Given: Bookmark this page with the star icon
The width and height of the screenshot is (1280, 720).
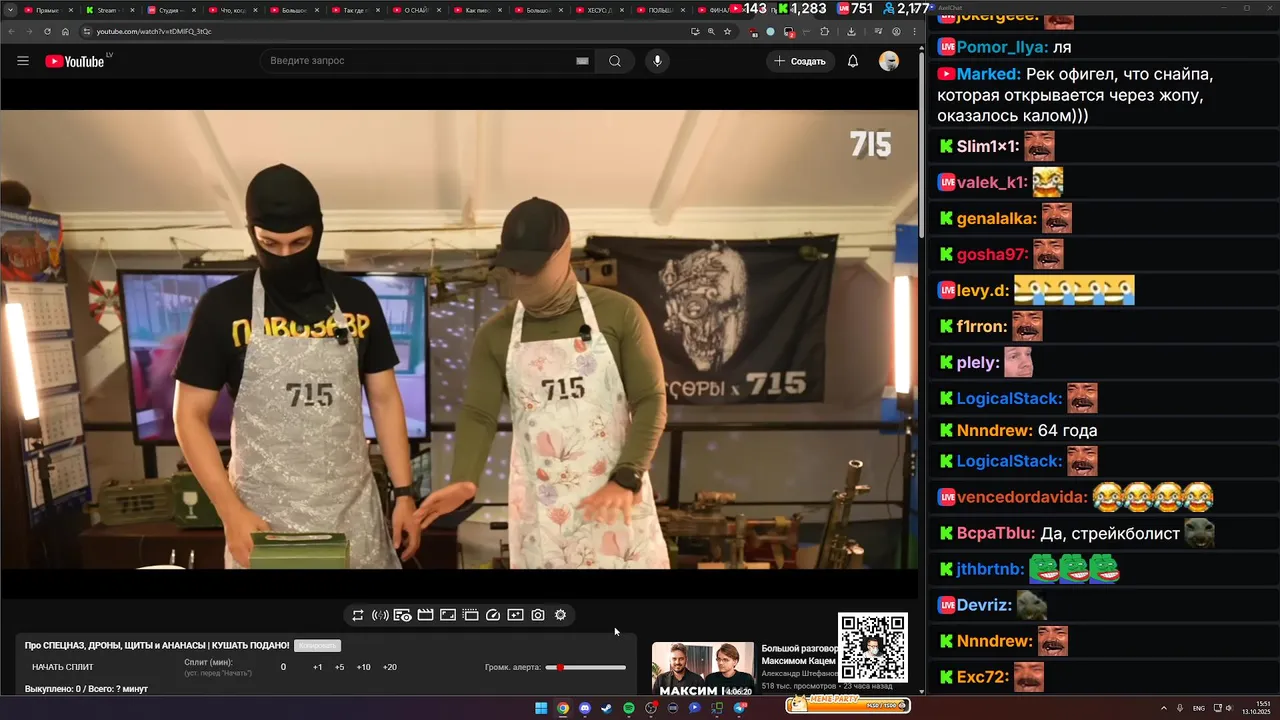Looking at the screenshot, I should (x=727, y=31).
